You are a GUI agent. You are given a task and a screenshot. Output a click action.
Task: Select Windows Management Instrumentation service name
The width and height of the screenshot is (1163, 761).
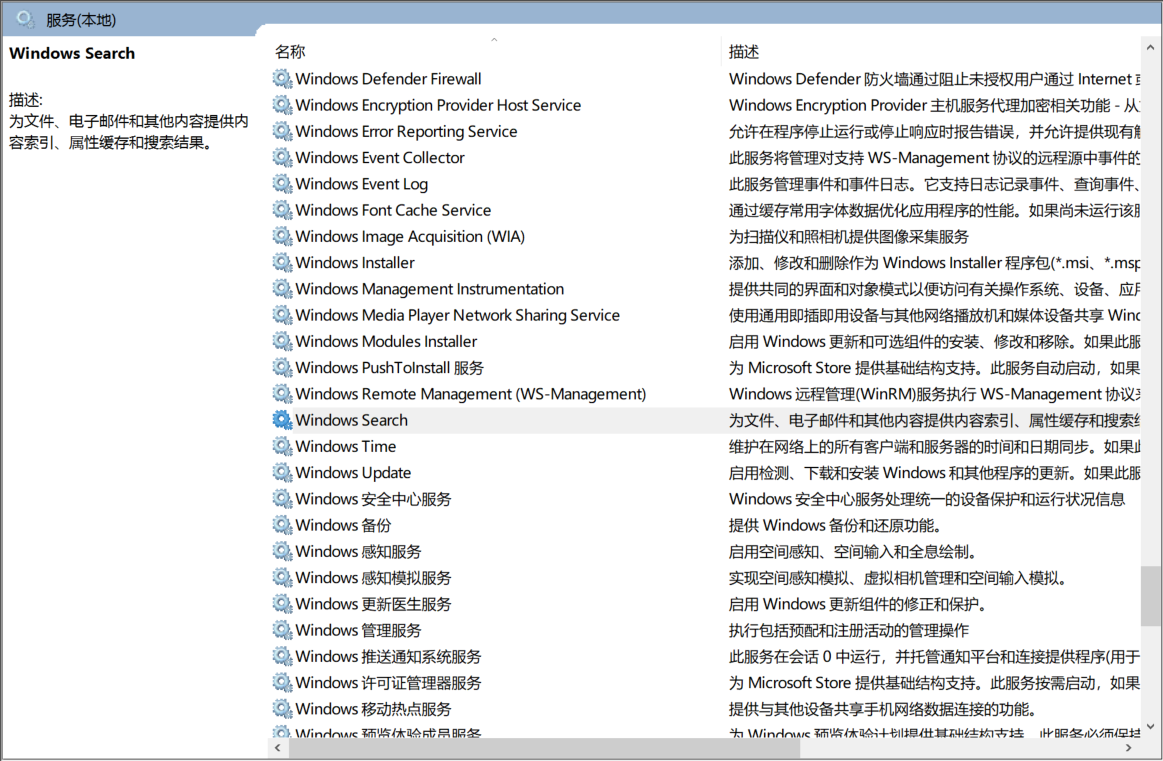pos(429,289)
